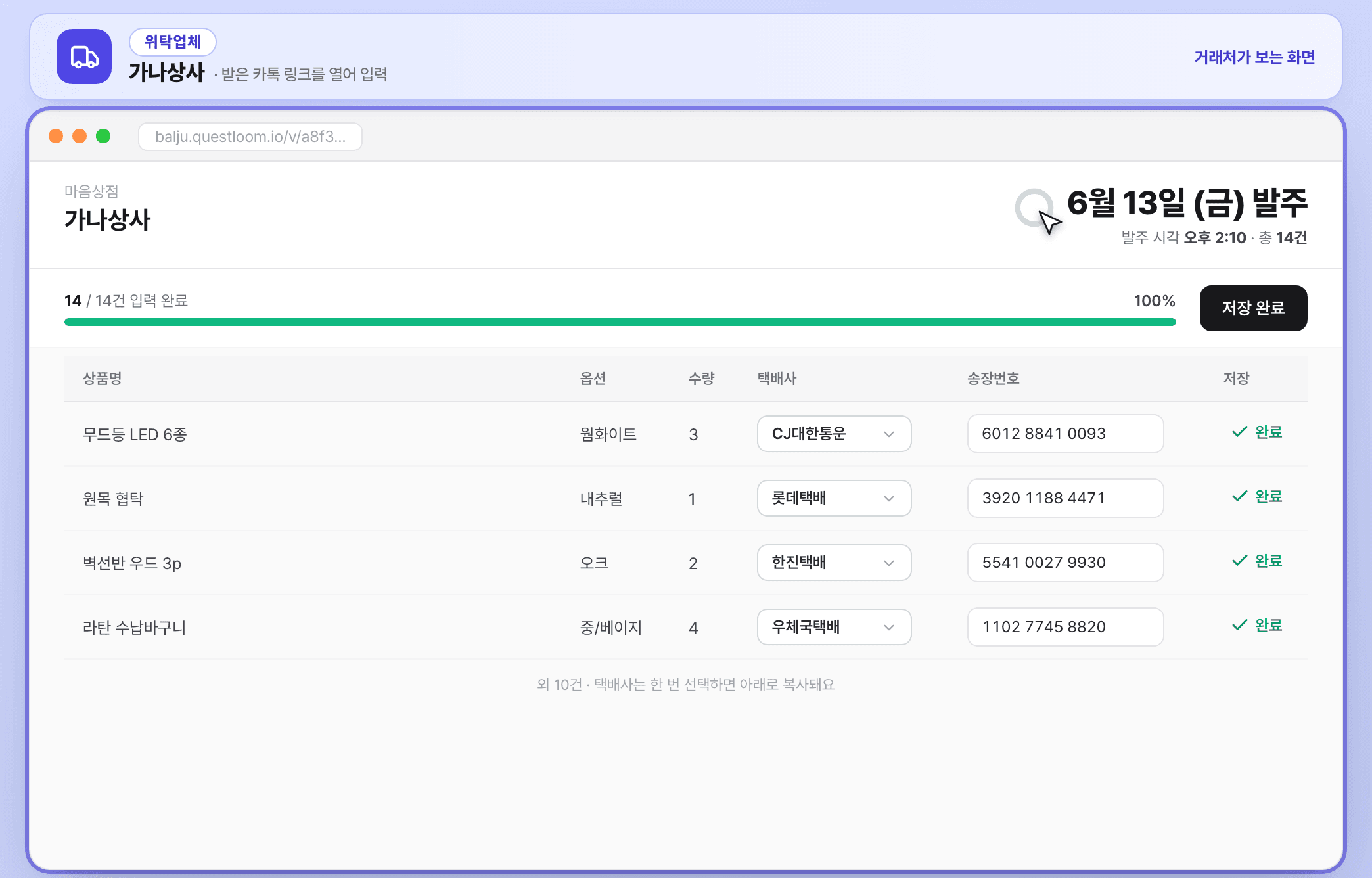This screenshot has width=1372, height=878.
Task: Click the 14 / 14건 입력 완료 text
Action: click(126, 301)
